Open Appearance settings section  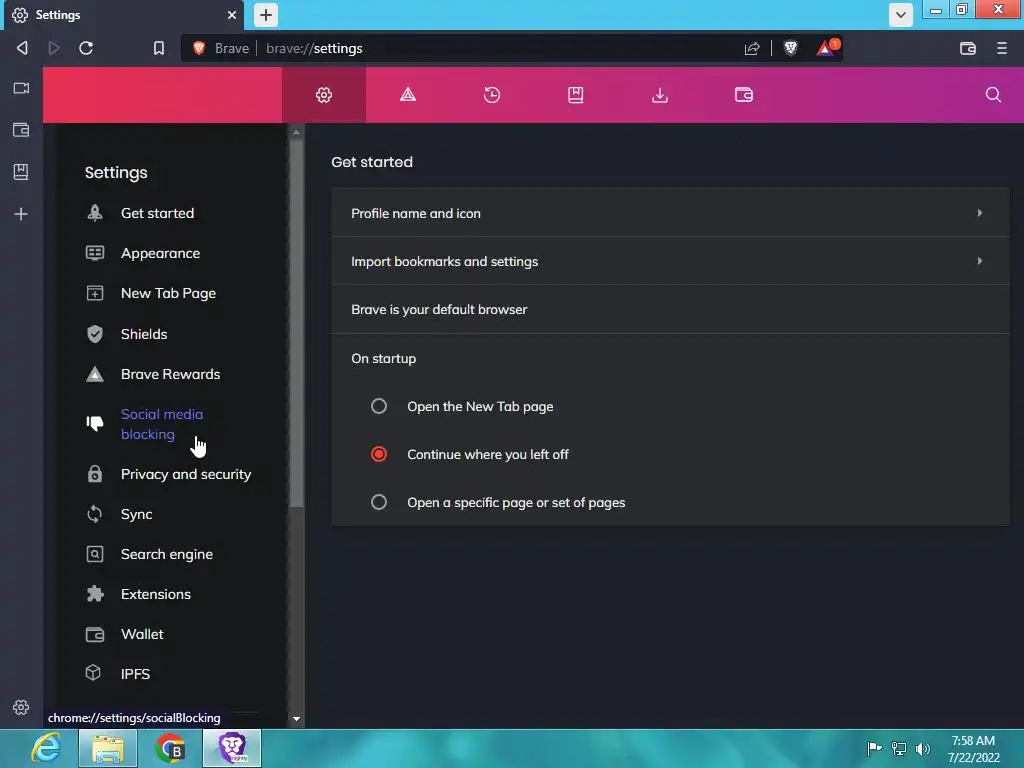pyautogui.click(x=160, y=253)
